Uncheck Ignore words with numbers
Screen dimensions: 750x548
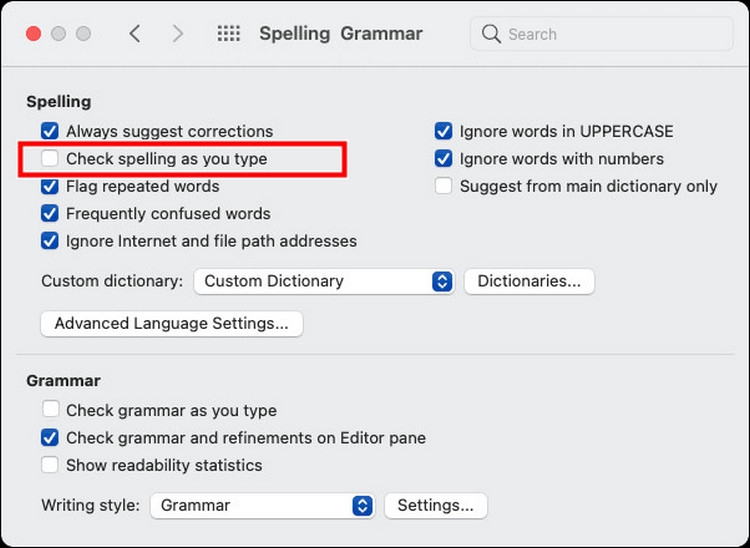click(x=443, y=158)
